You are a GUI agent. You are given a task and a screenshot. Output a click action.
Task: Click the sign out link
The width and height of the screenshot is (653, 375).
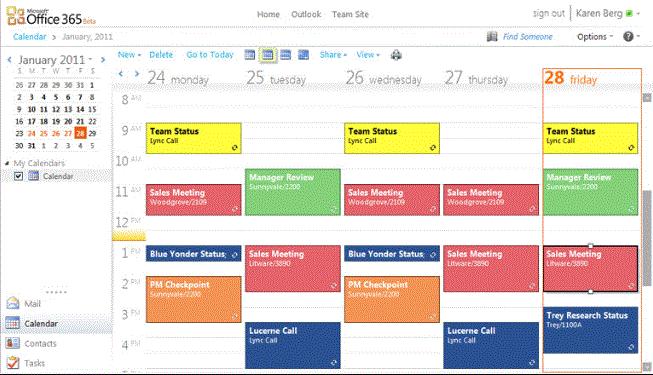548,13
